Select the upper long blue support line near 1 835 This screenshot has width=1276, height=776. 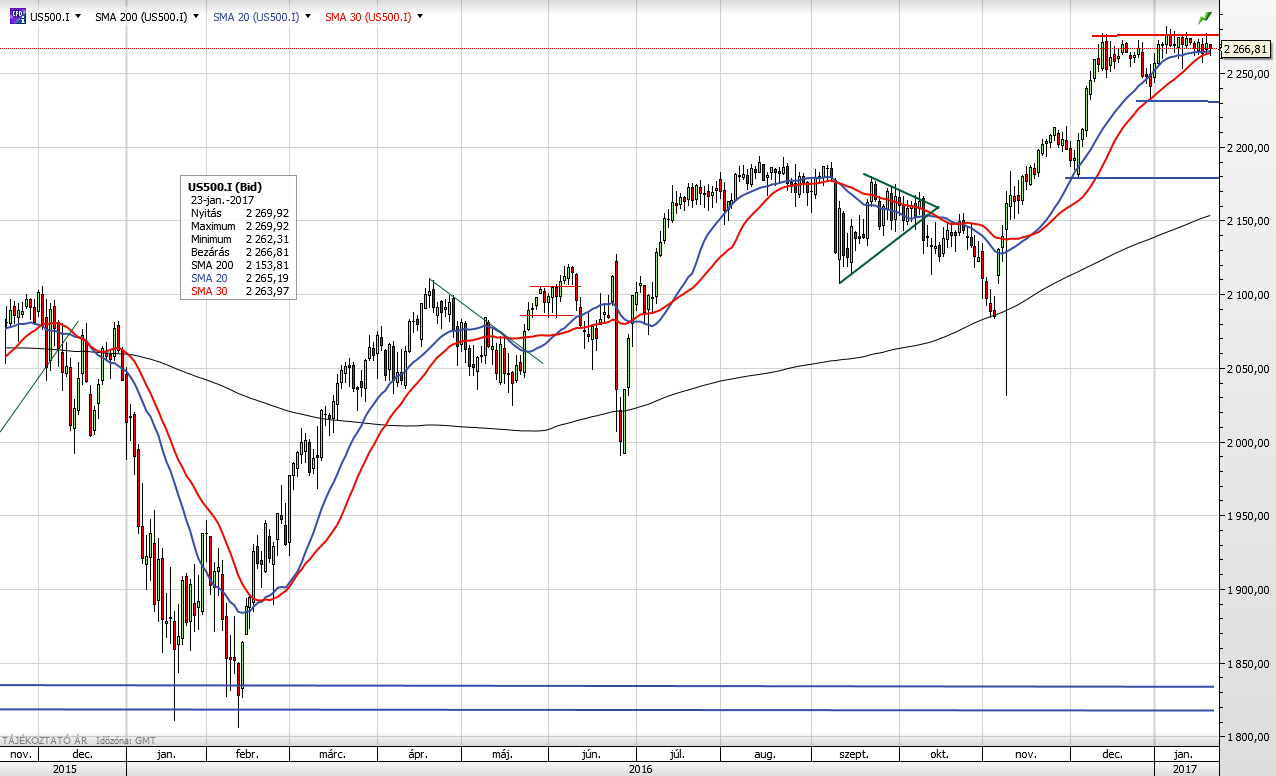(607, 686)
